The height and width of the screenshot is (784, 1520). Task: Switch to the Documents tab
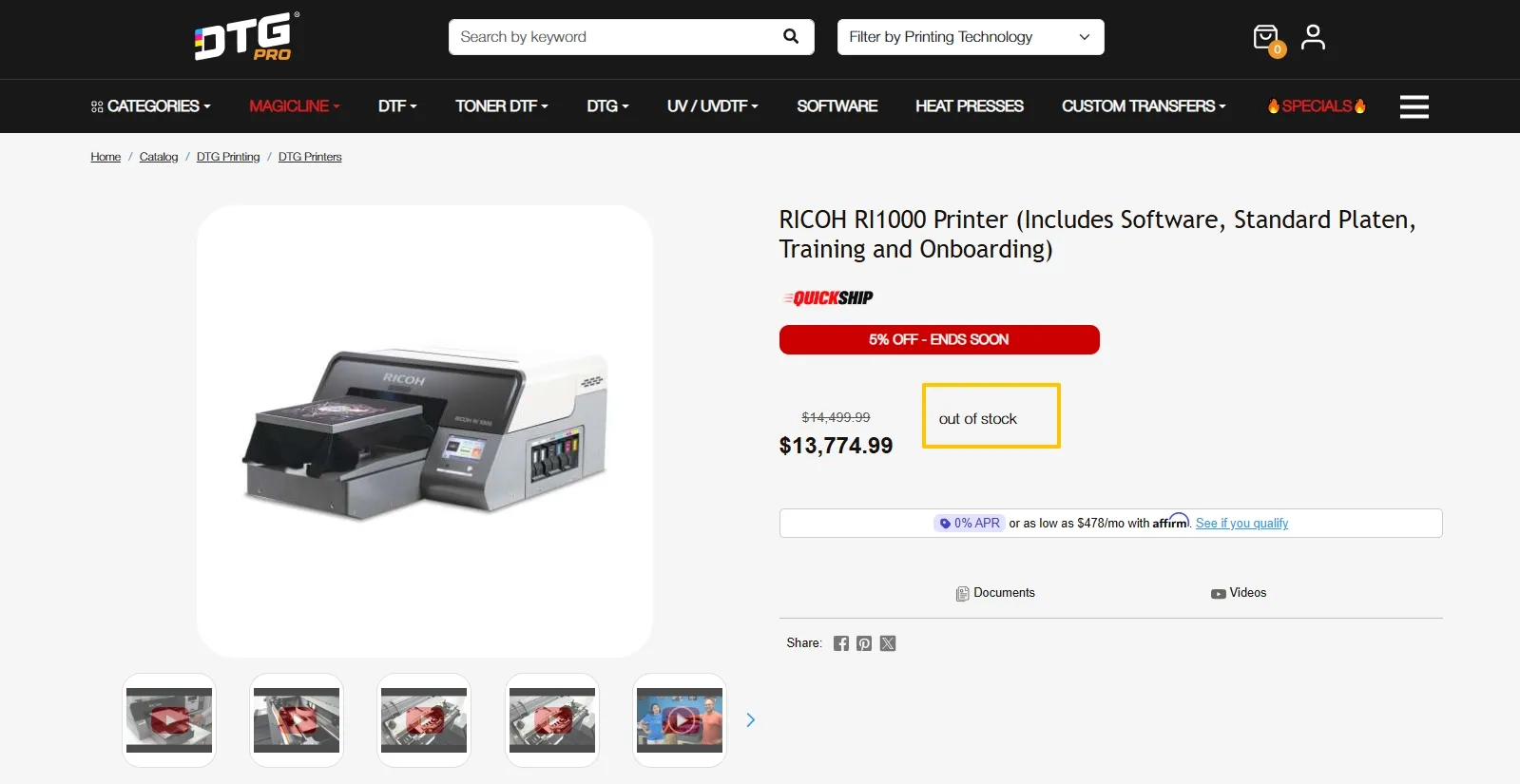coord(995,593)
